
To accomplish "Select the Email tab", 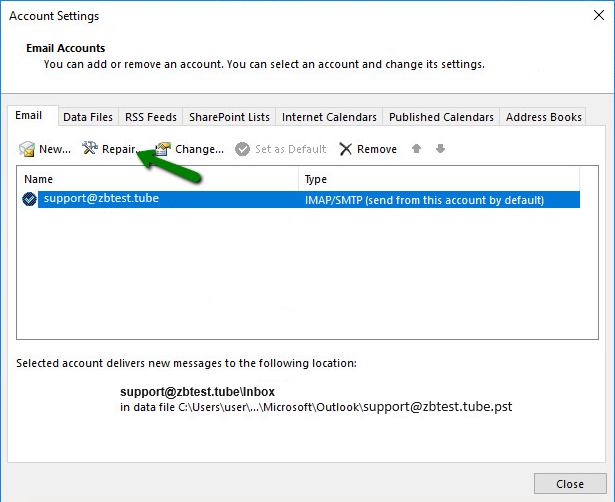I will 29,116.
